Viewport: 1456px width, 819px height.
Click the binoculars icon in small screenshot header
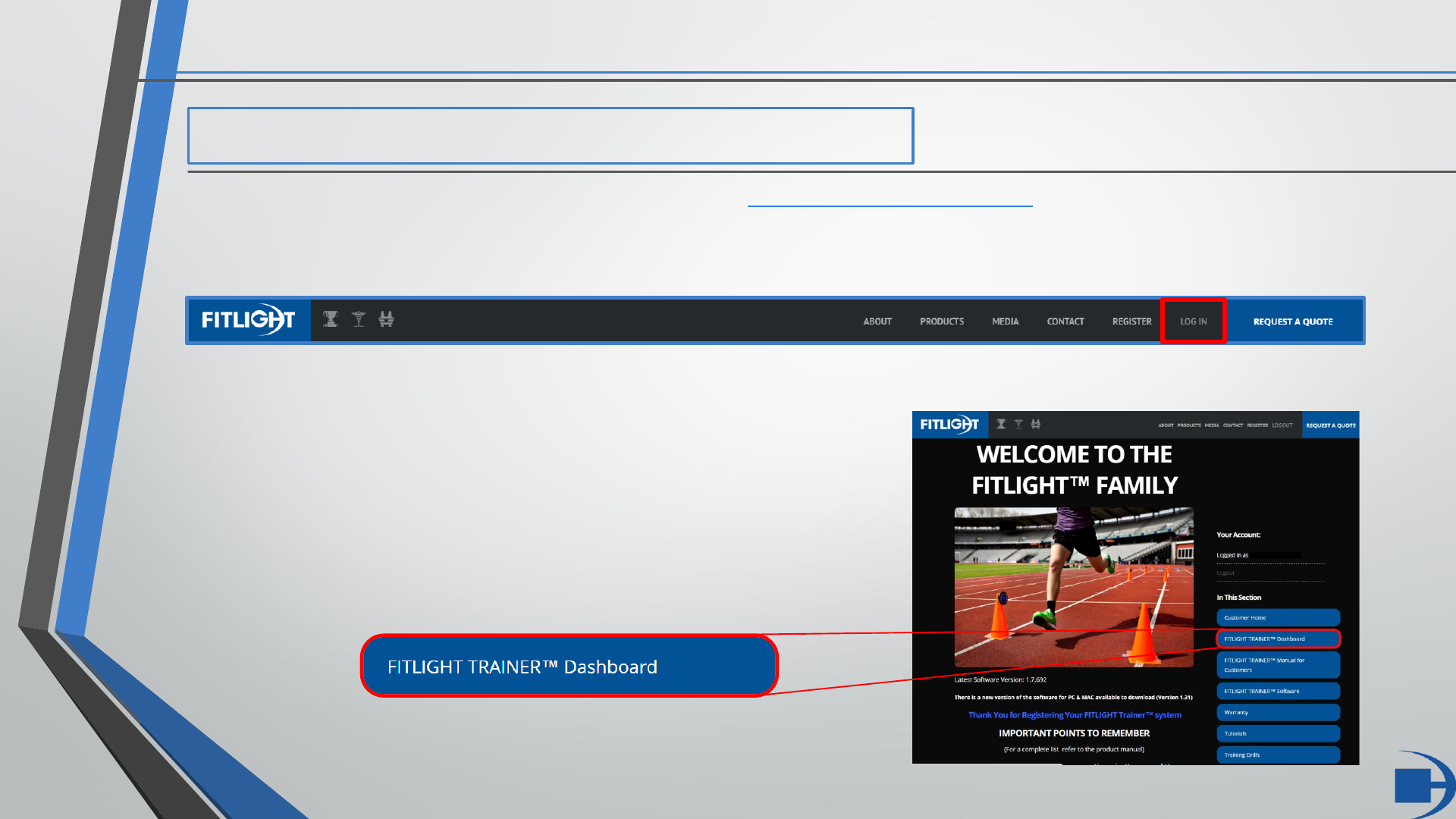1036,425
